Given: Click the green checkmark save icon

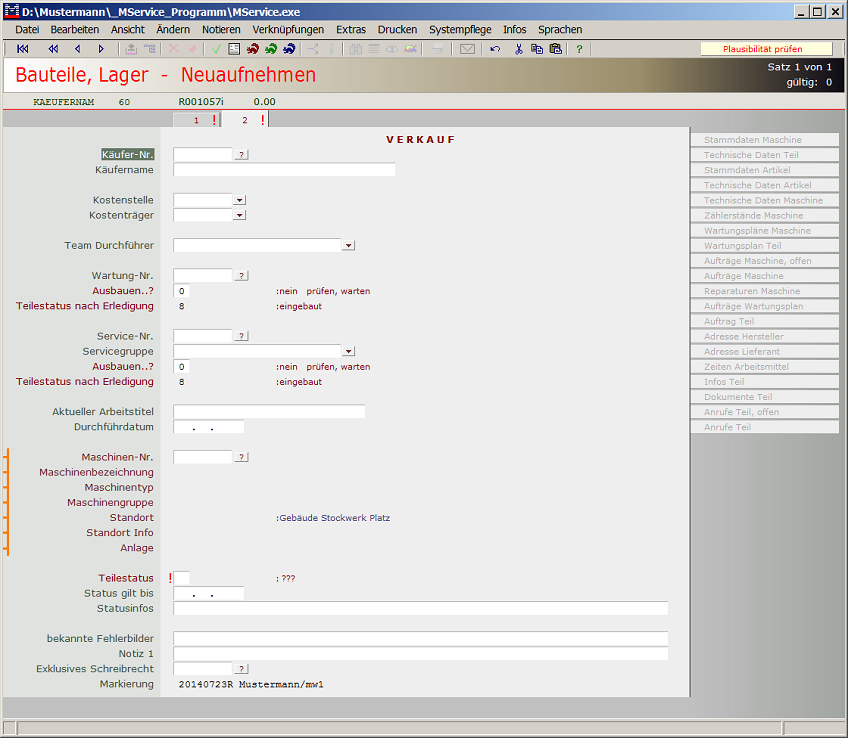Looking at the screenshot, I should 215,49.
